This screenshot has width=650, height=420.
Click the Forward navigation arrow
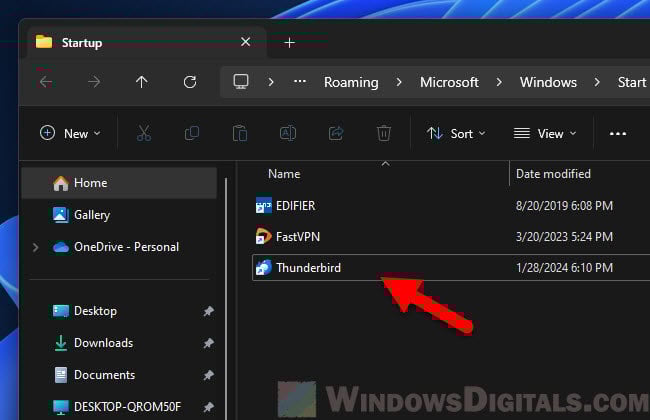(94, 82)
